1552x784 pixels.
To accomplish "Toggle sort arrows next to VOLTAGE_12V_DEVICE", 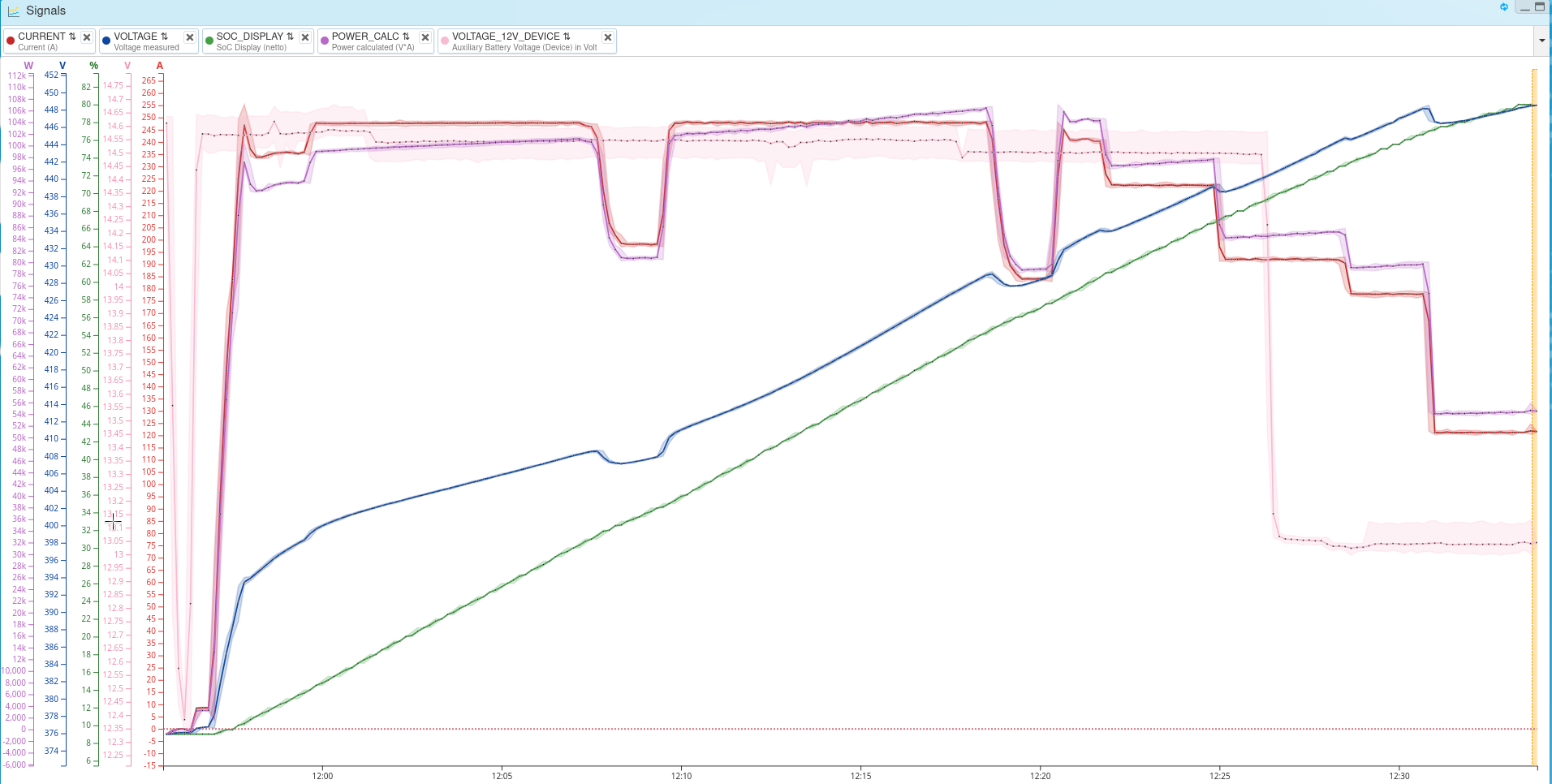I will point(567,37).
